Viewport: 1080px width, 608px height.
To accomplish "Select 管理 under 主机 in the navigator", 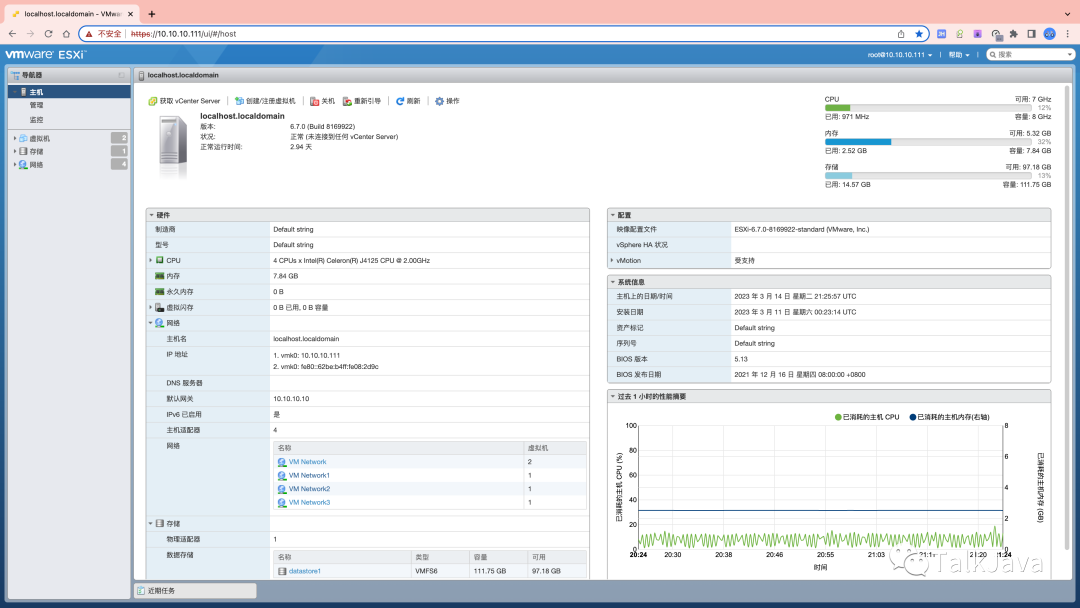I will click(36, 105).
